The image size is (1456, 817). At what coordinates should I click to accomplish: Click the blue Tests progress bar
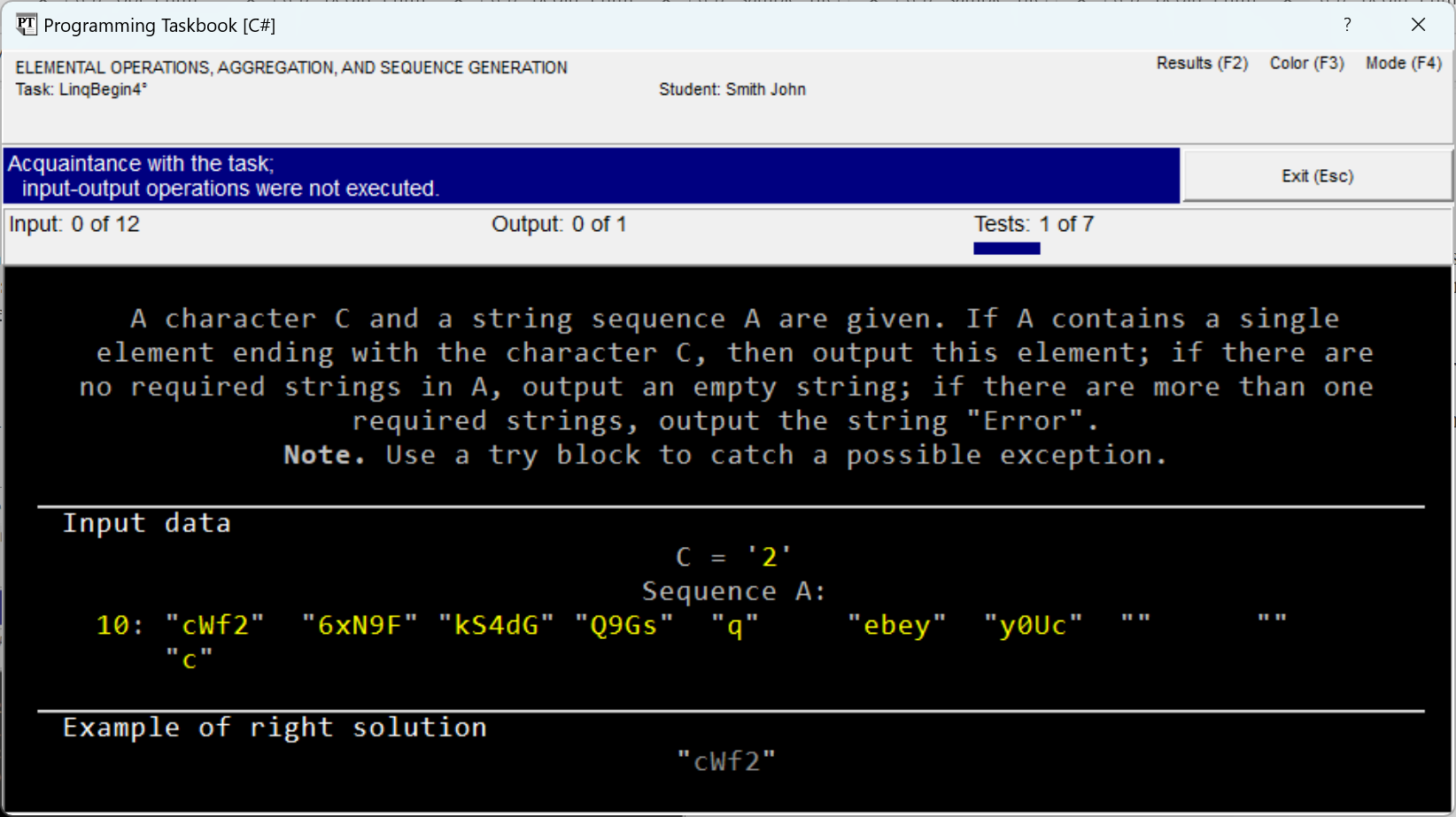pos(1006,249)
